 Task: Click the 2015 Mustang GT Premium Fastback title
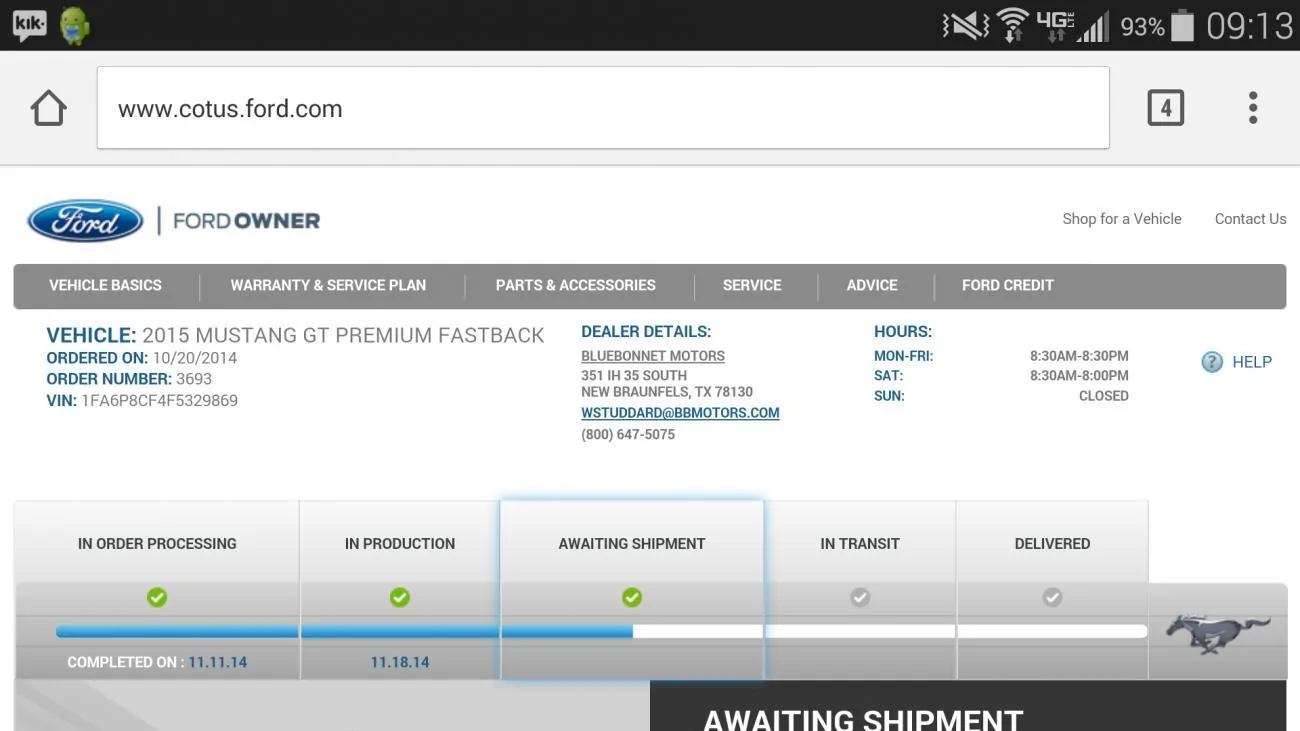[x=343, y=336]
